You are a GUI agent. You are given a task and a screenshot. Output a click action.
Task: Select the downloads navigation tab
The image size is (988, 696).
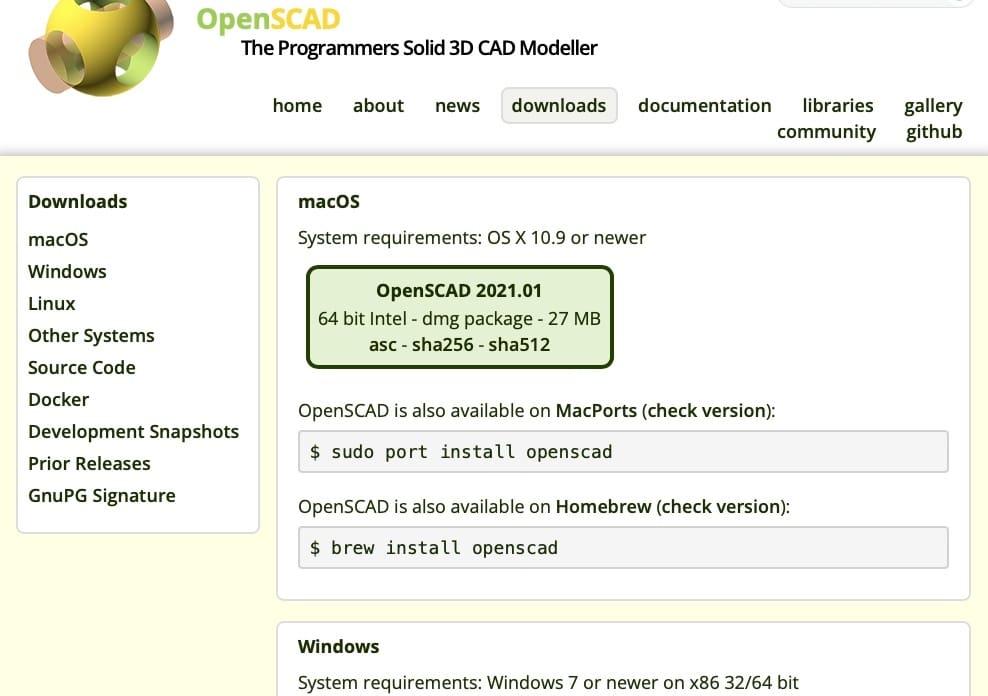559,106
